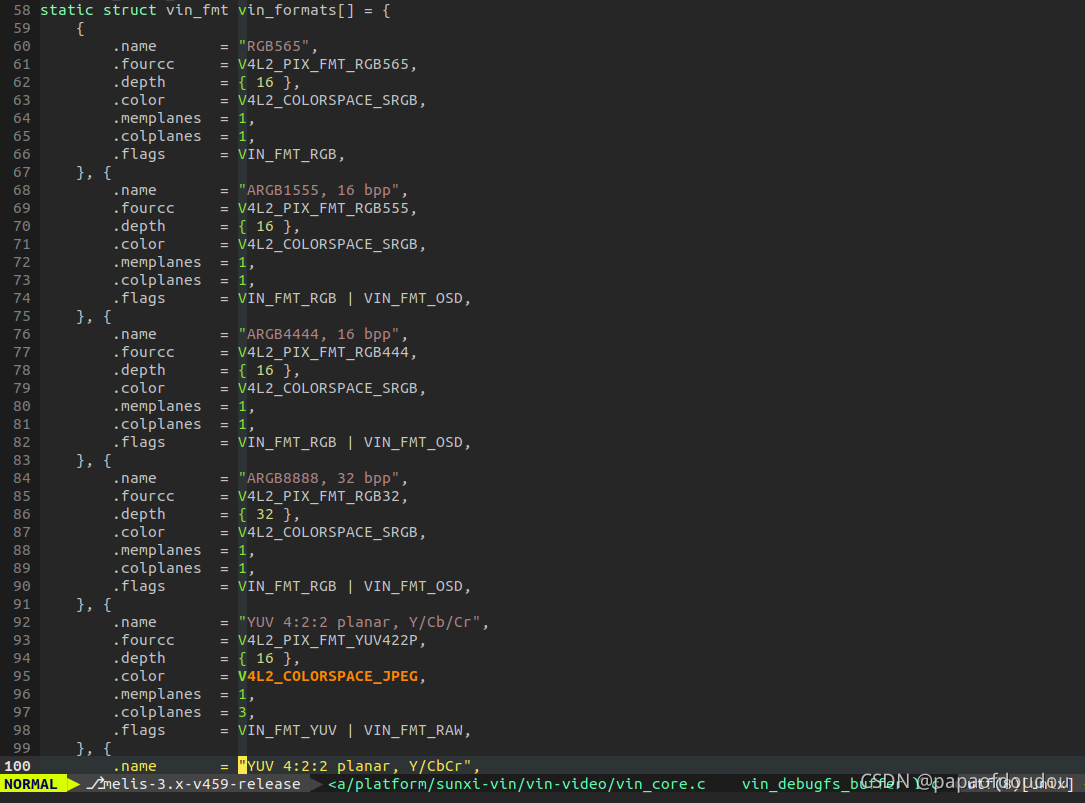Click the static keyword on line 58

coord(66,10)
